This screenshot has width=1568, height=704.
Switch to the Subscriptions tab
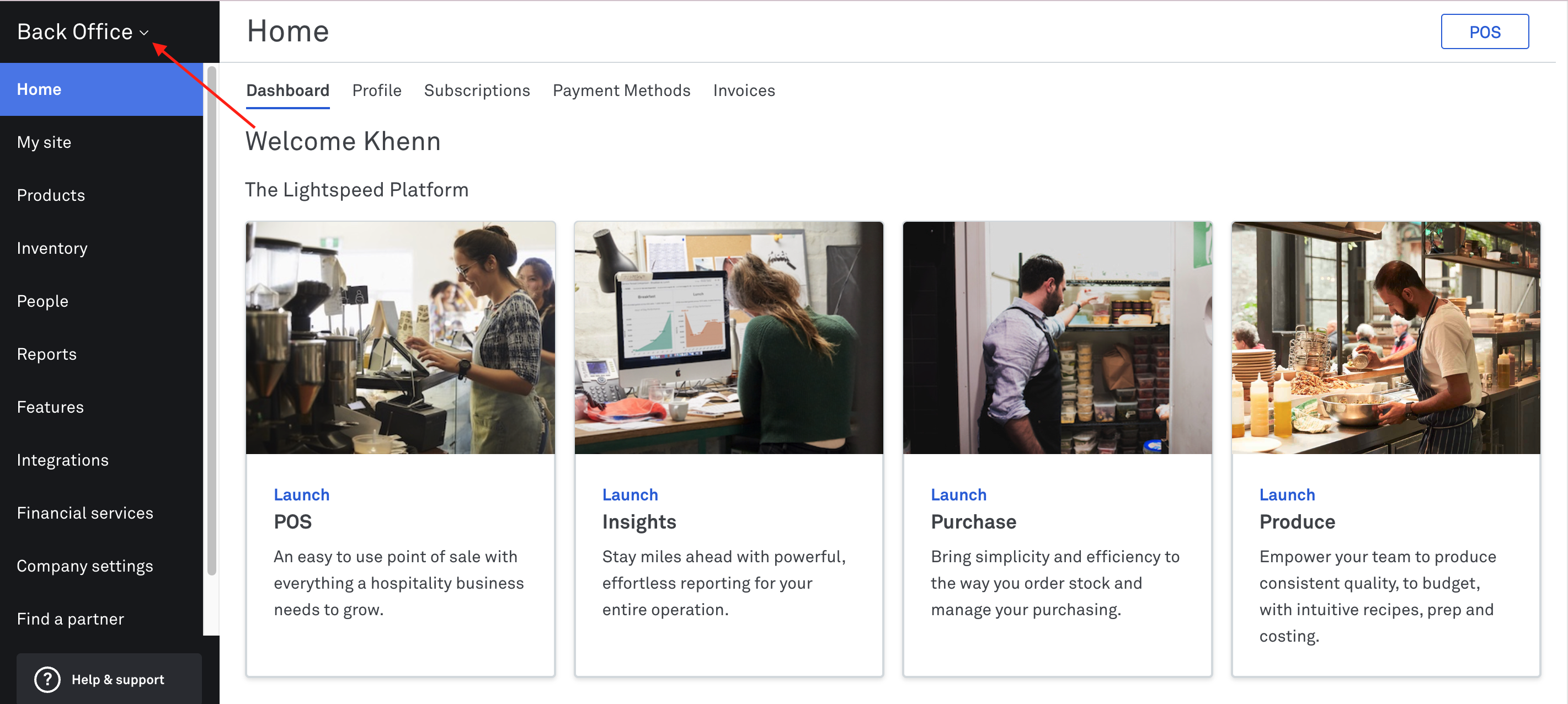click(477, 90)
